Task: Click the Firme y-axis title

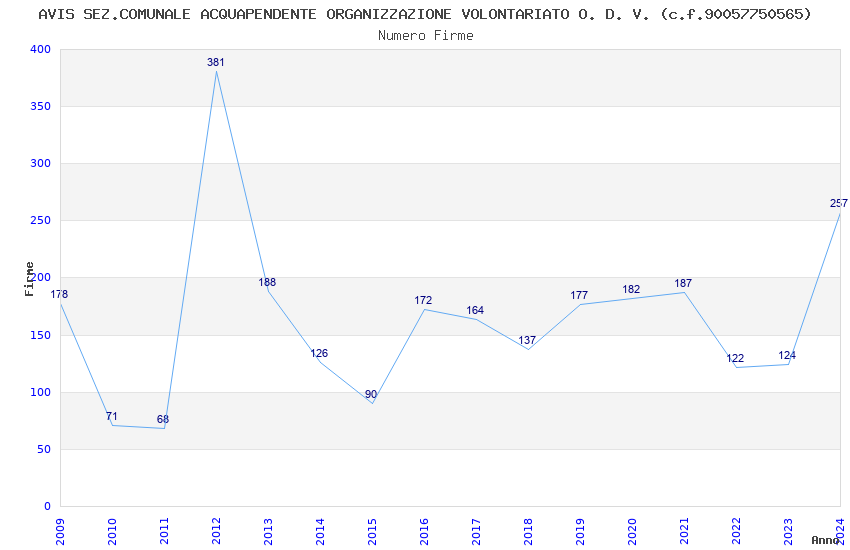Action: pos(29,279)
